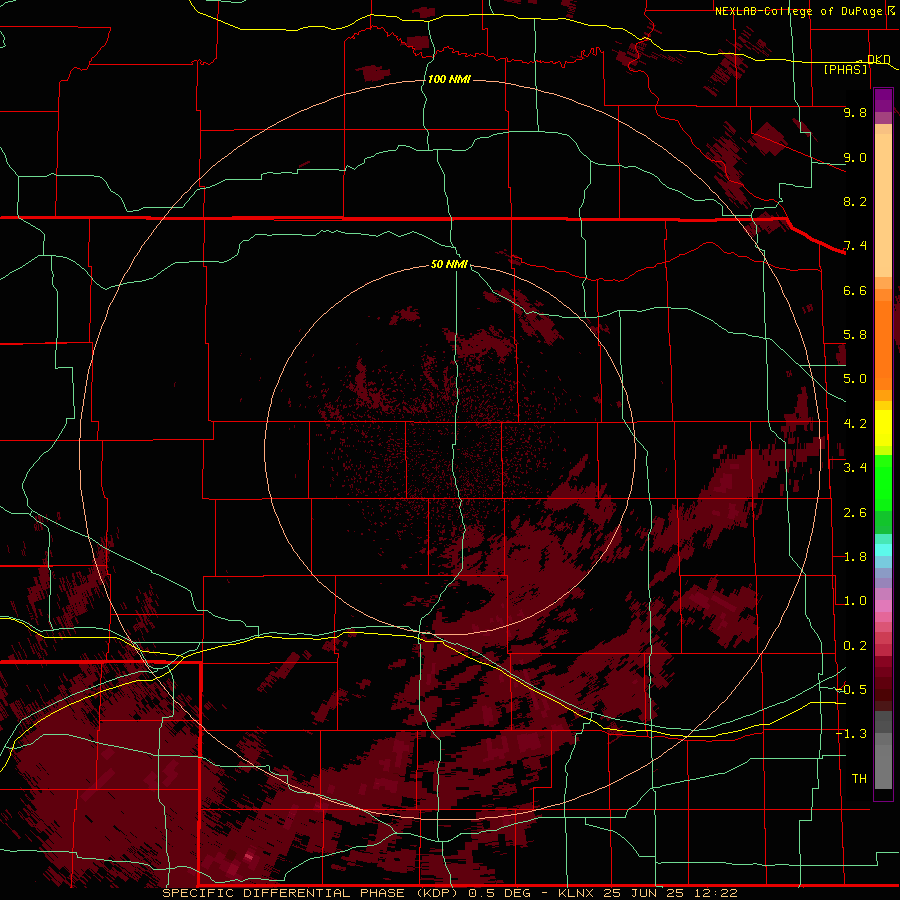The width and height of the screenshot is (900, 900).
Task: Click the 4.2 scale value
Action: [855, 424]
